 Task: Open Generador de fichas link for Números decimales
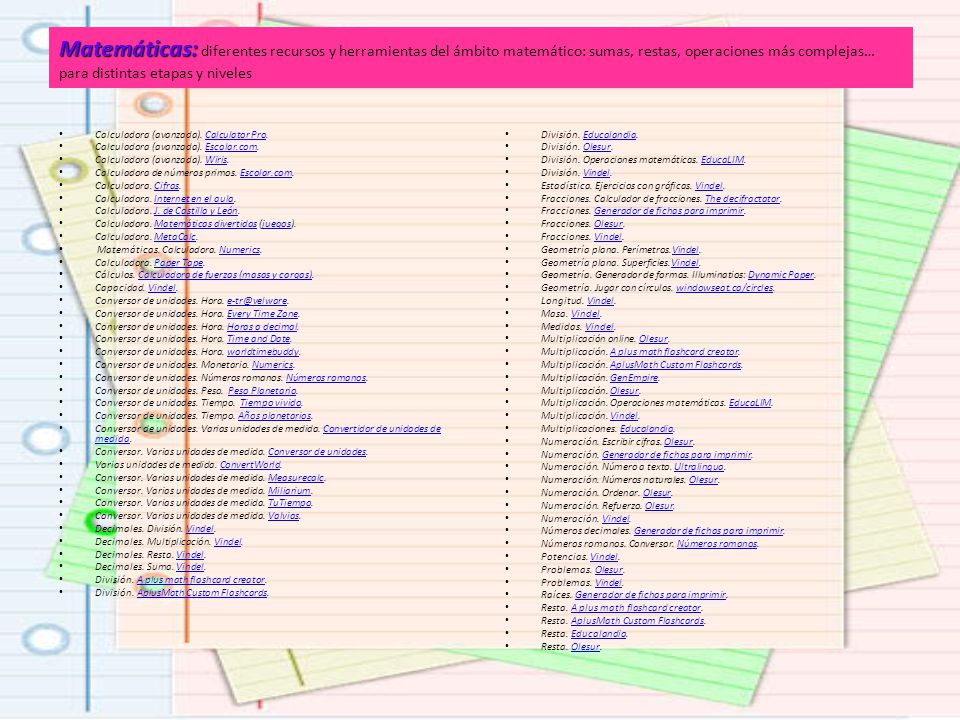point(709,531)
